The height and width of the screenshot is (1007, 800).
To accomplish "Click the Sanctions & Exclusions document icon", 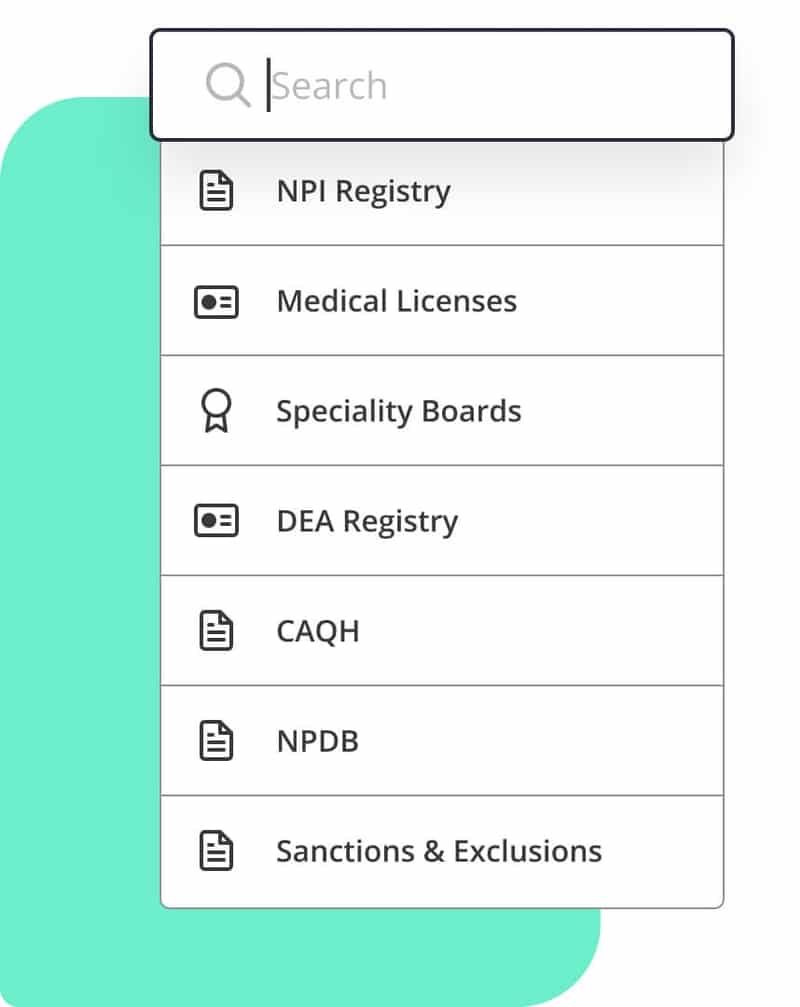I will click(216, 850).
